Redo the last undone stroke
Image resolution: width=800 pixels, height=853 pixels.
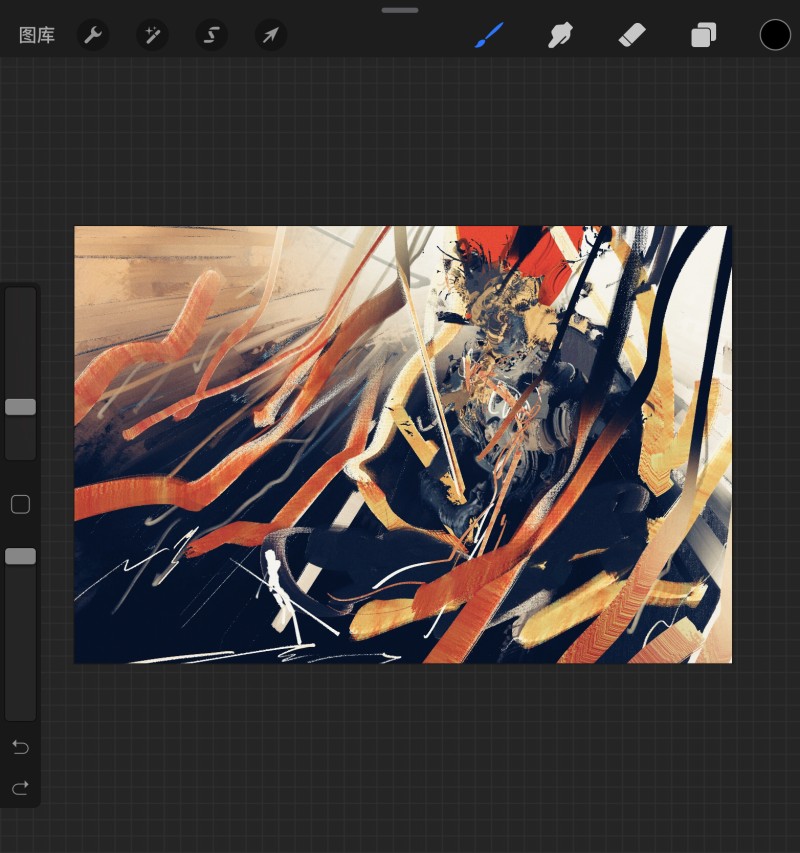pyautogui.click(x=21, y=787)
